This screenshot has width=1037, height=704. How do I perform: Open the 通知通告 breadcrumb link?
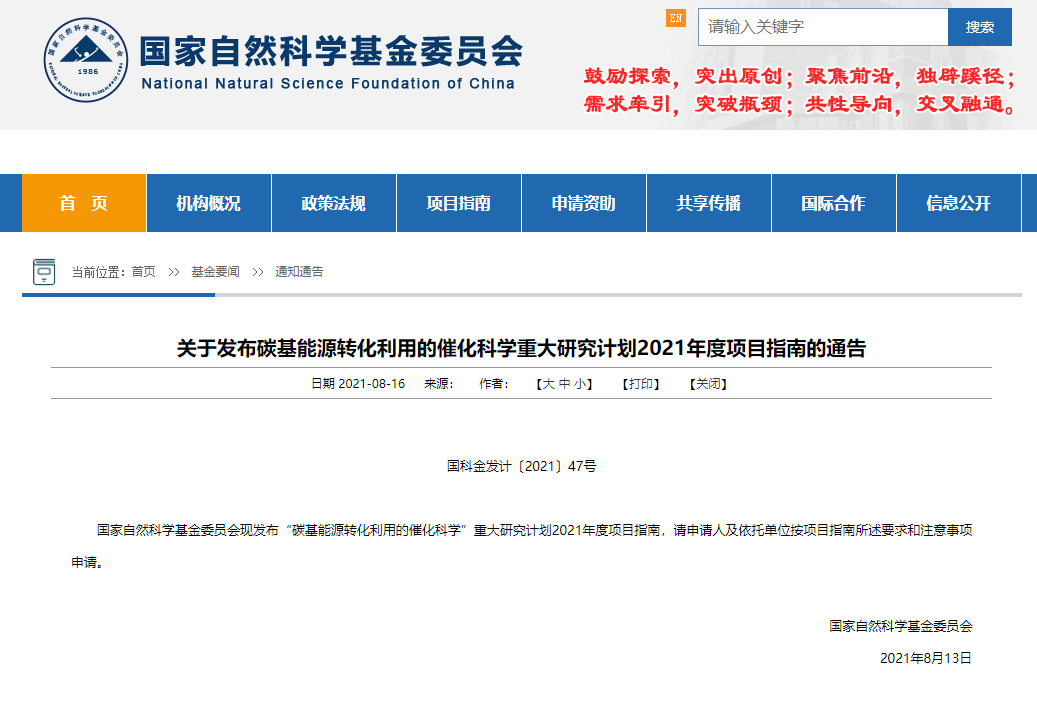300,272
